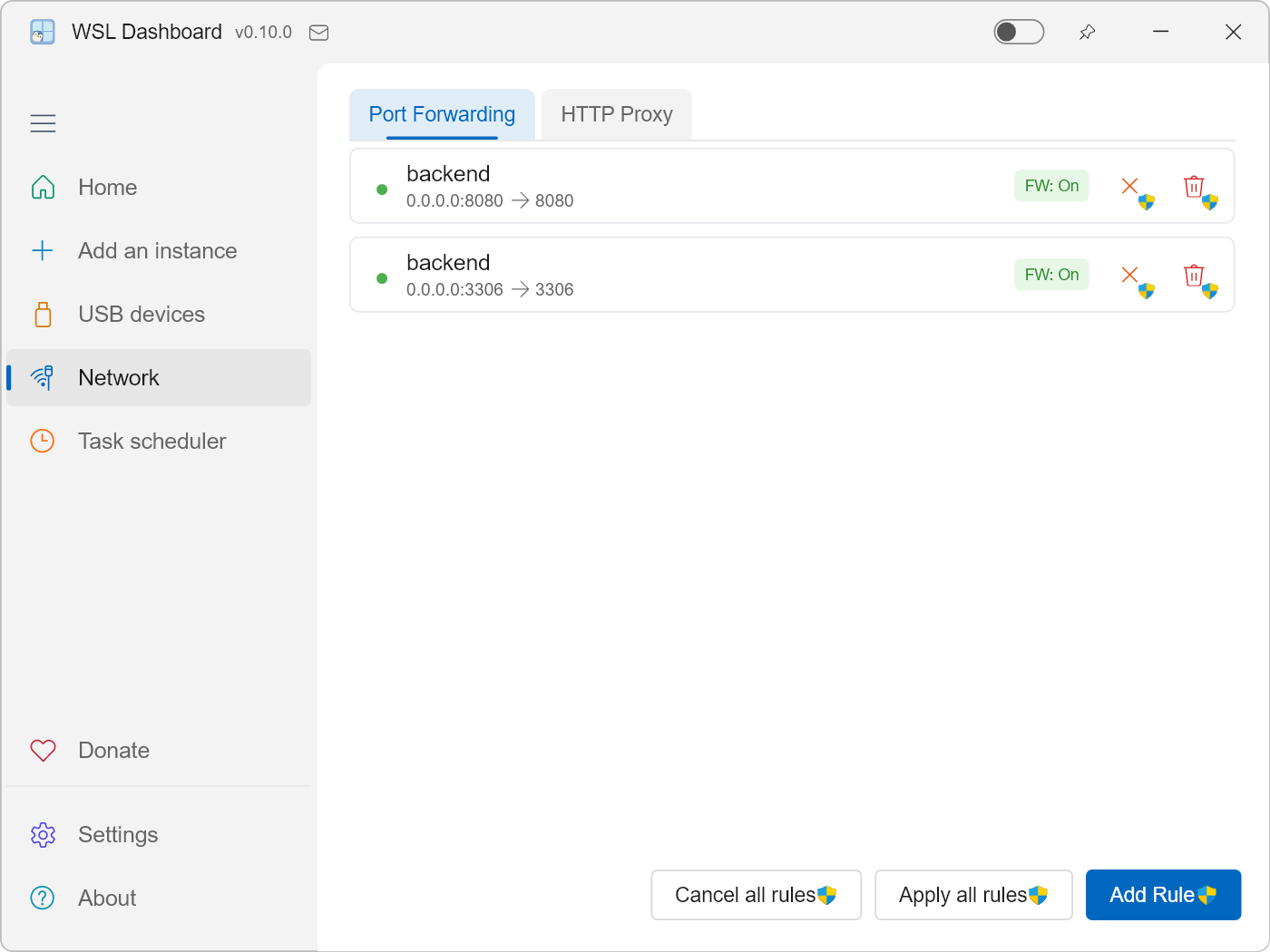Switch to the HTTP Proxy tab

(617, 114)
